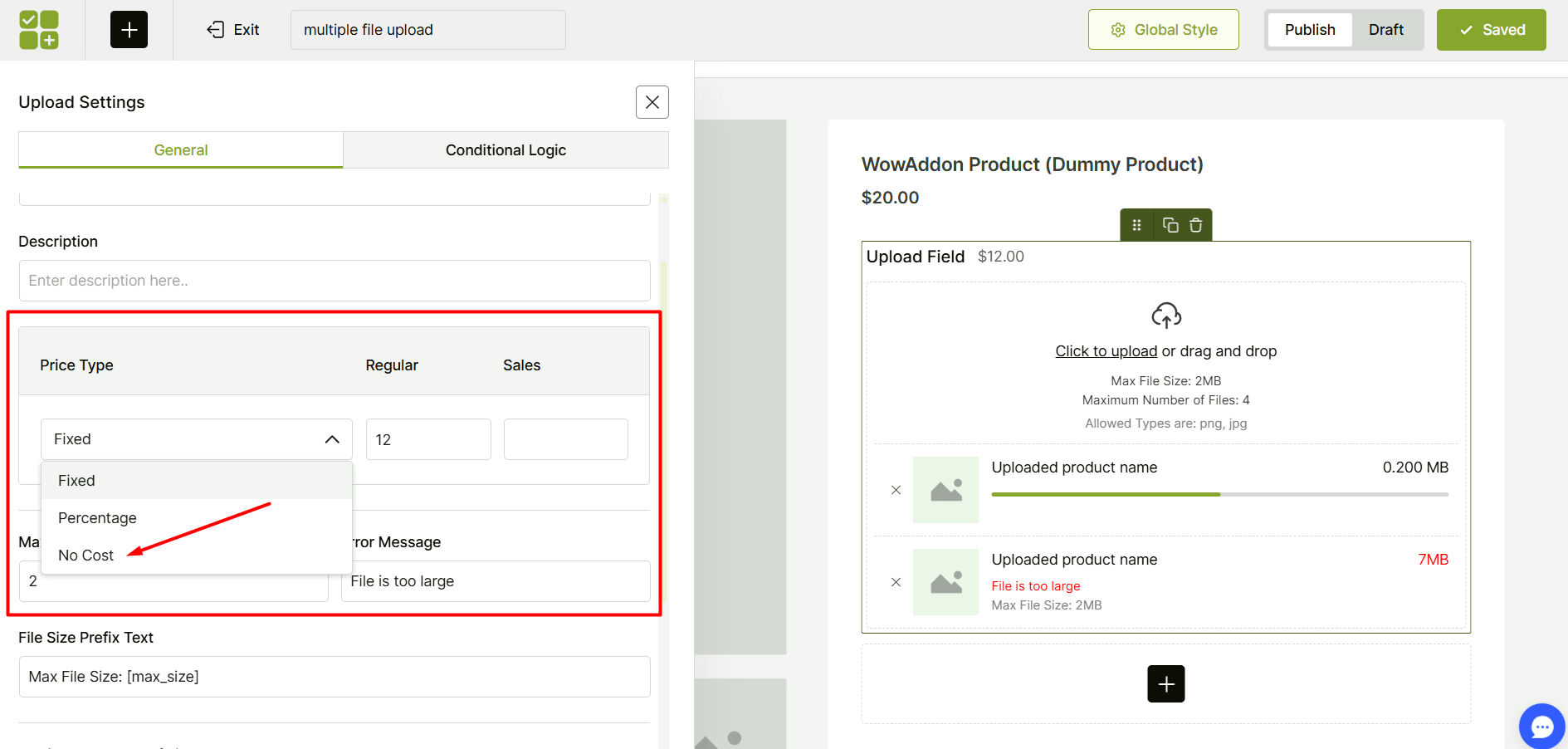Select Percentage price type option
Screen dimensions: 1568x749
click(x=97, y=518)
